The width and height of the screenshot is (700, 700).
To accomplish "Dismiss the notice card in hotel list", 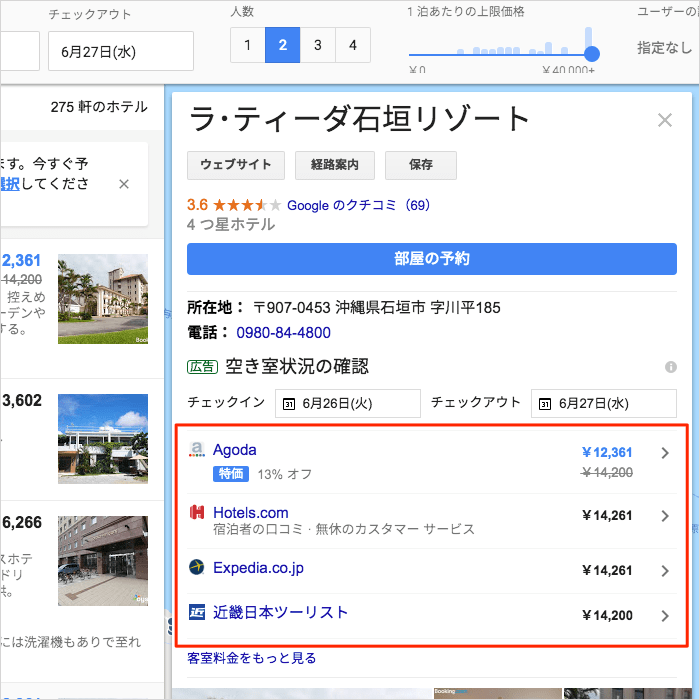I will coord(124,184).
